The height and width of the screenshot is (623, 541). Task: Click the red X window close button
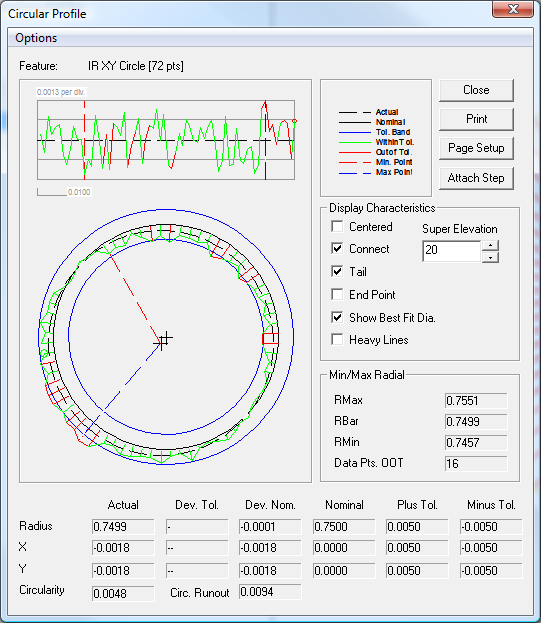(x=513, y=9)
